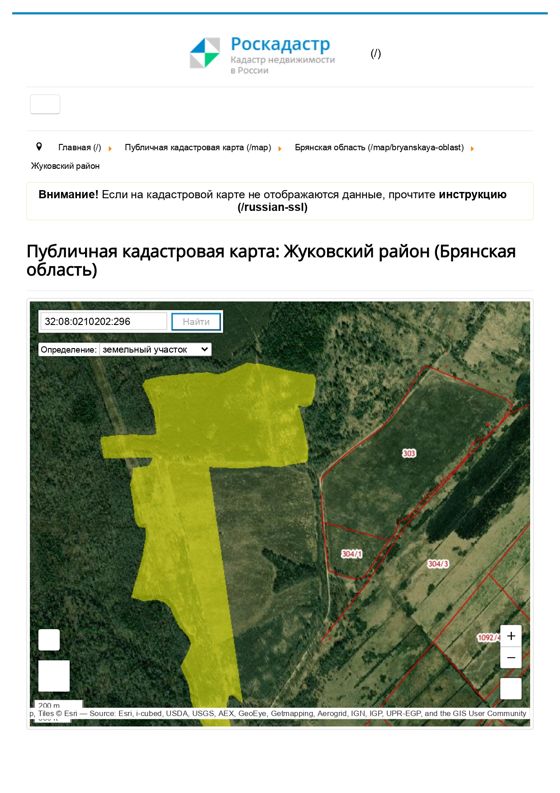Zoom out the map with minus button
Viewport: 560px width, 793px height.
click(511, 657)
